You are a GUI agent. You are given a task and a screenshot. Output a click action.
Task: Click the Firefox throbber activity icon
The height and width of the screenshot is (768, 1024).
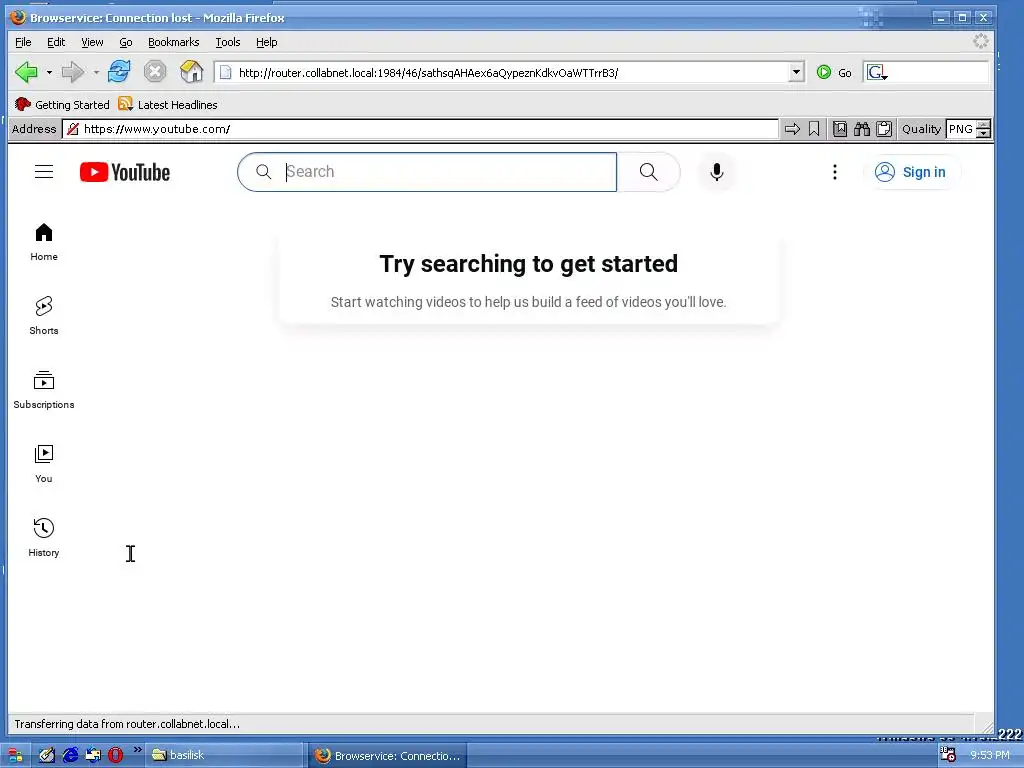point(980,41)
